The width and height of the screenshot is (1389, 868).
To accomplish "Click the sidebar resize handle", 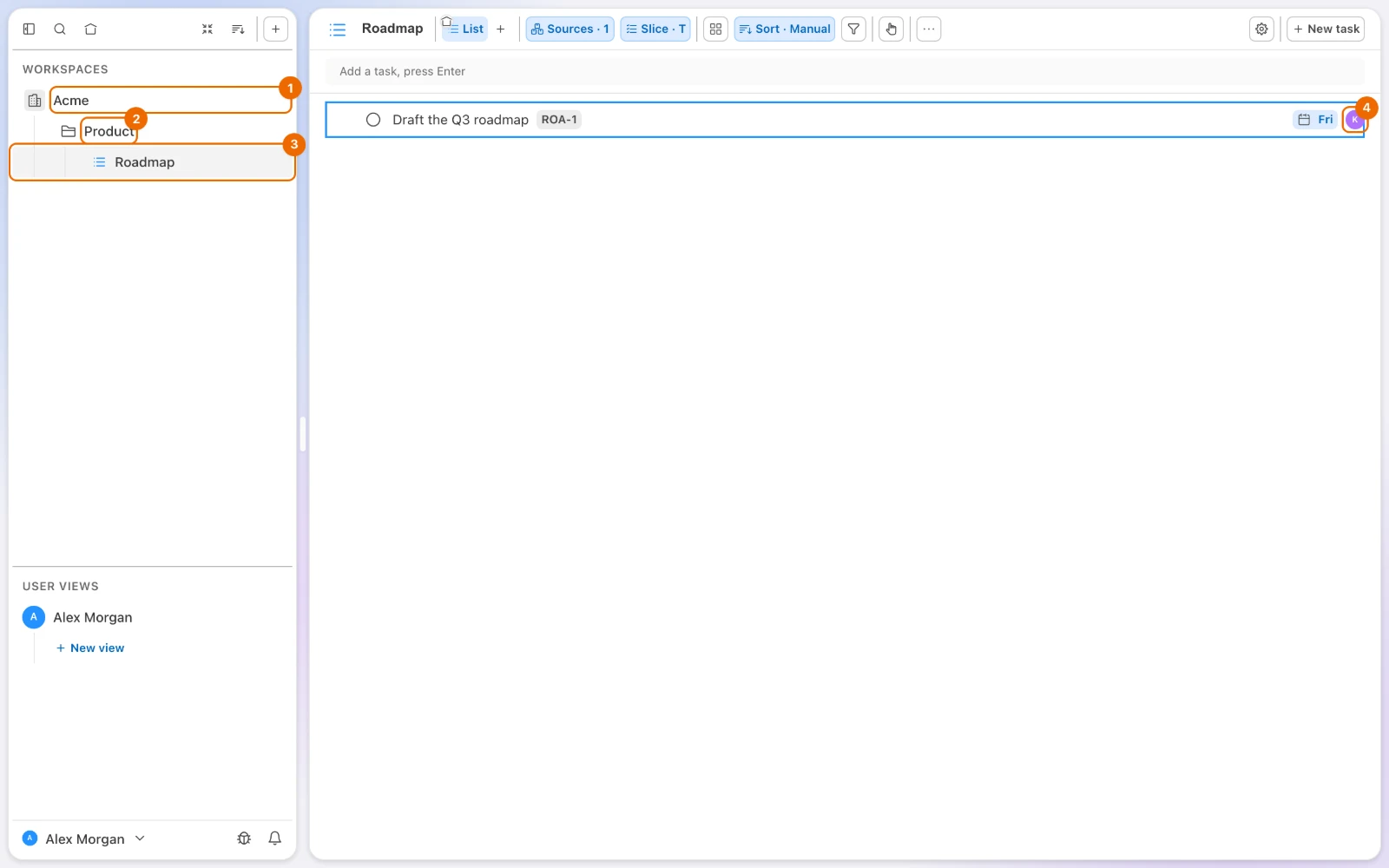I will pyautogui.click(x=303, y=434).
